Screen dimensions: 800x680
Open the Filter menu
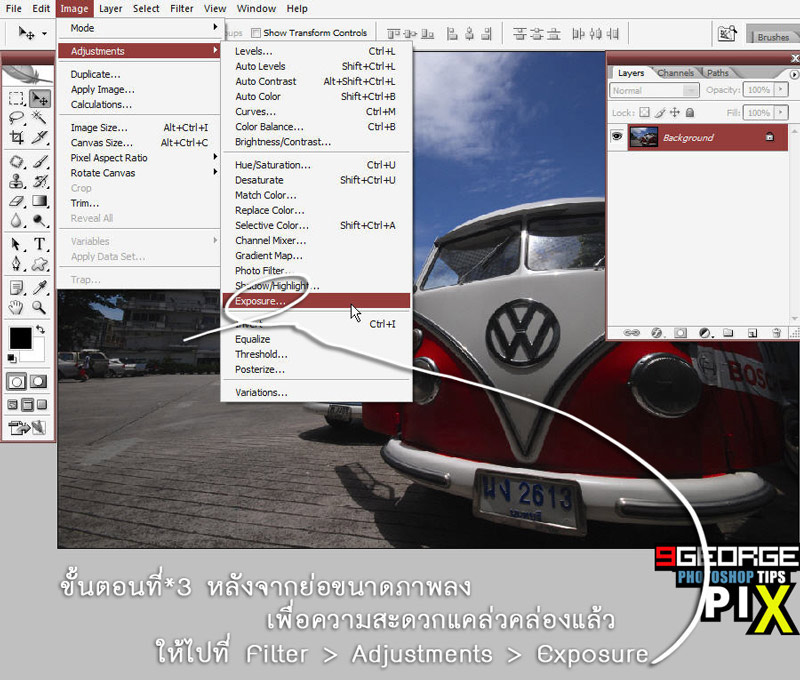tap(182, 9)
